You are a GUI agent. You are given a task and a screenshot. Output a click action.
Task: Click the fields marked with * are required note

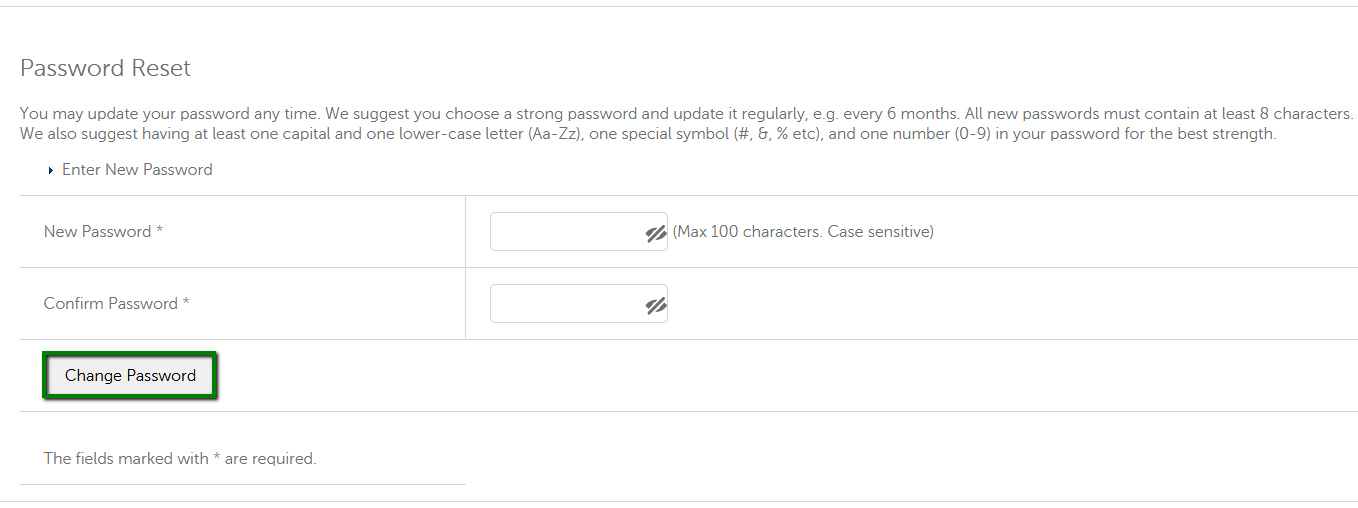tap(180, 459)
